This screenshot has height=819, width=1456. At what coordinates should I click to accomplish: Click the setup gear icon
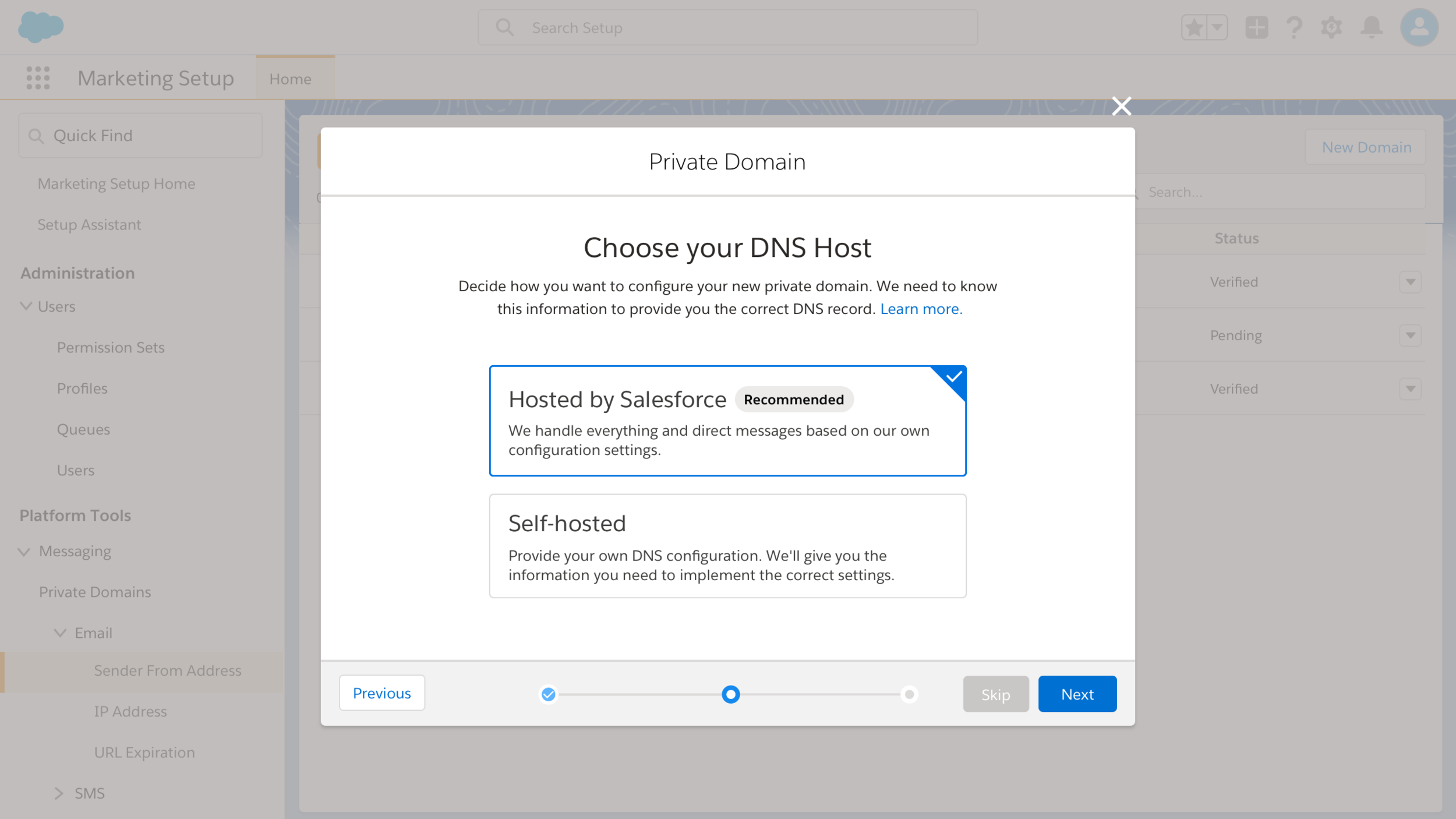[1331, 27]
